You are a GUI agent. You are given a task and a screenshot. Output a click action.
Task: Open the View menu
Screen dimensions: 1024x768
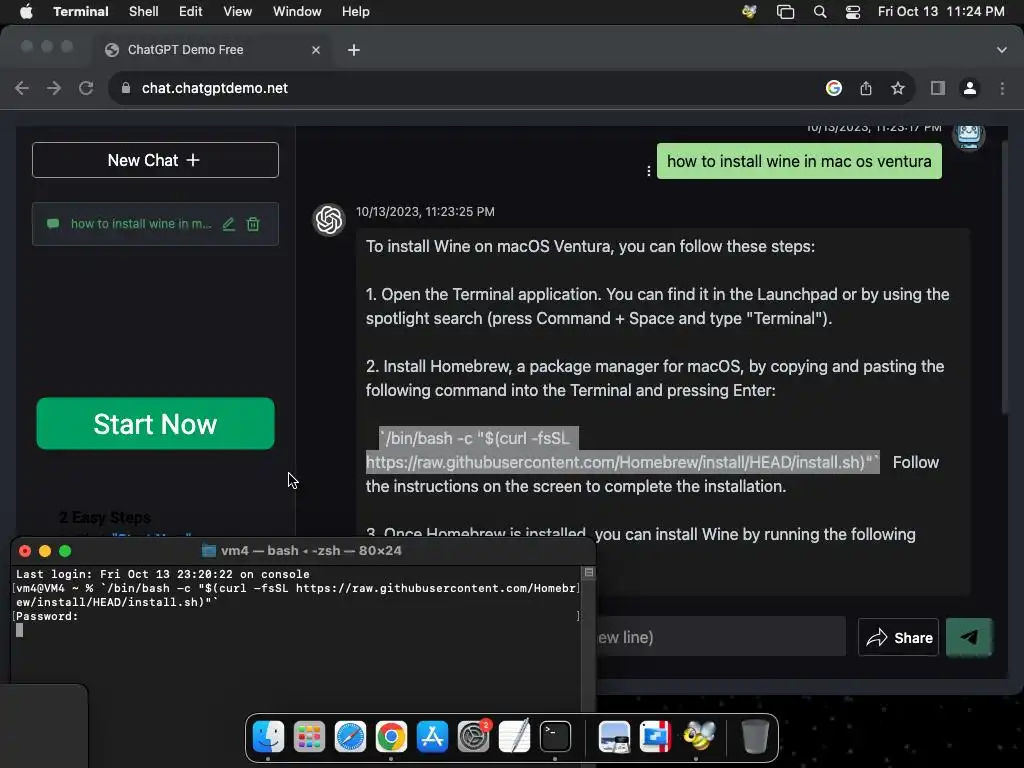pos(238,12)
